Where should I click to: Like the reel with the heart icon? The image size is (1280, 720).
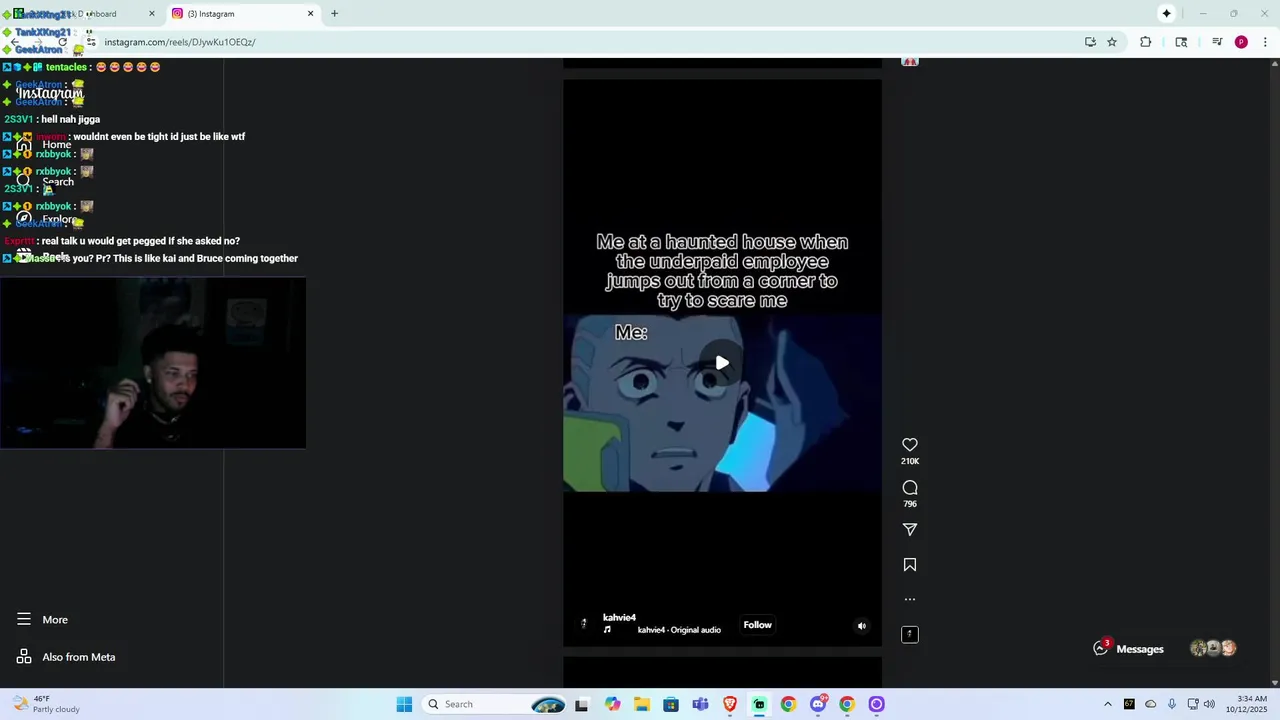tap(910, 445)
